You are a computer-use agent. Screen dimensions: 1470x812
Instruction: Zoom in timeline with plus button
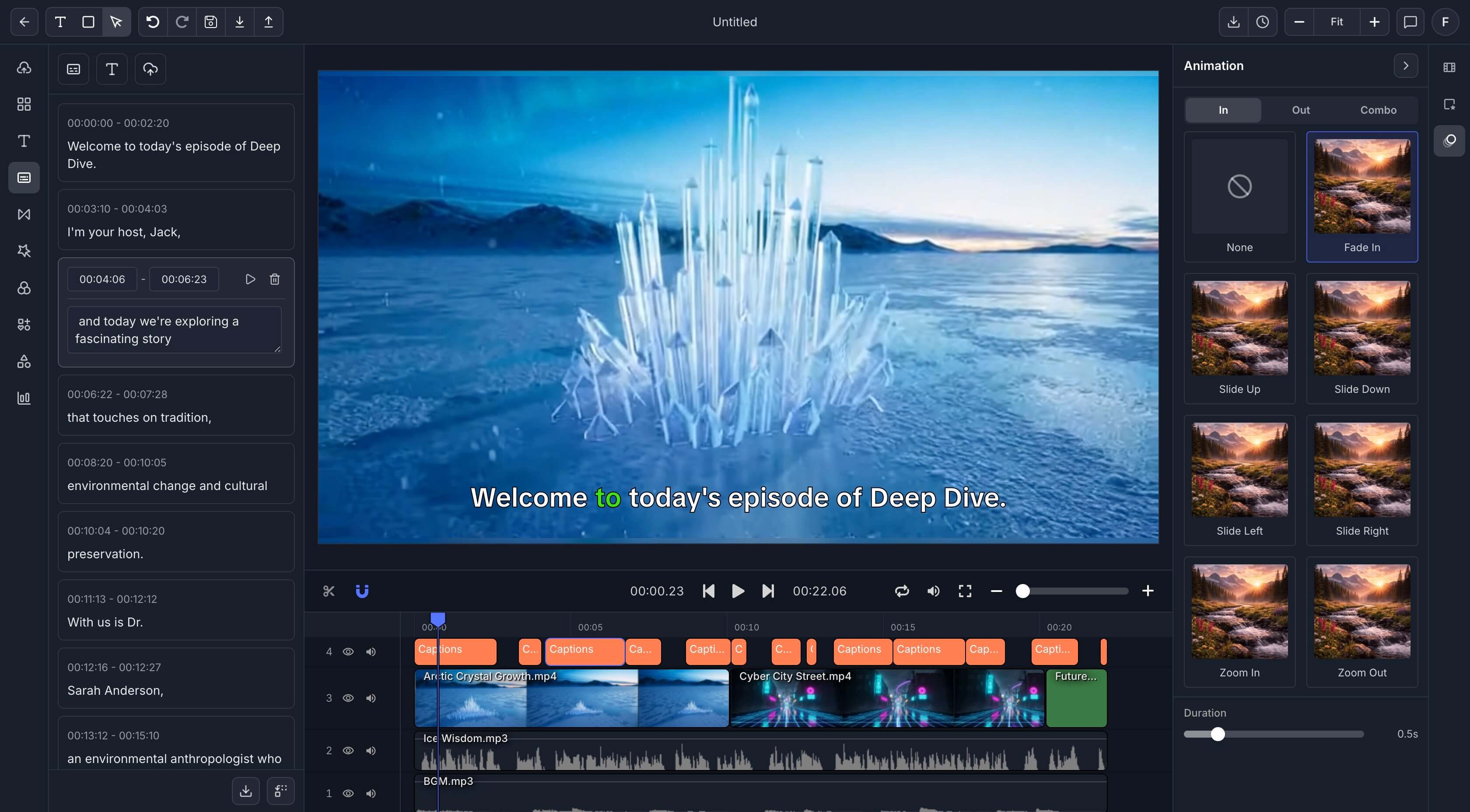[1148, 591]
